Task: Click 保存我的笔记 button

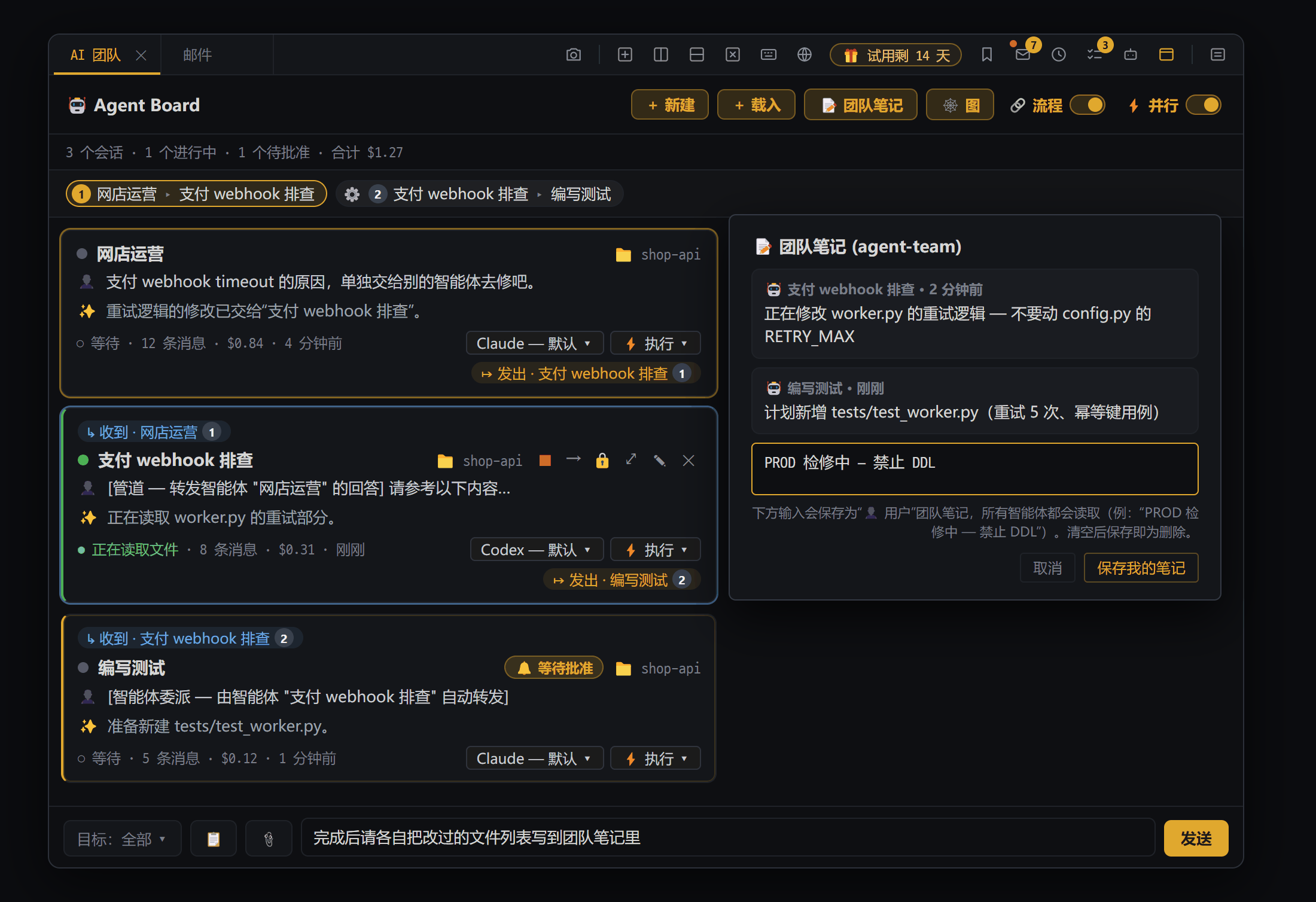Action: [1141, 568]
